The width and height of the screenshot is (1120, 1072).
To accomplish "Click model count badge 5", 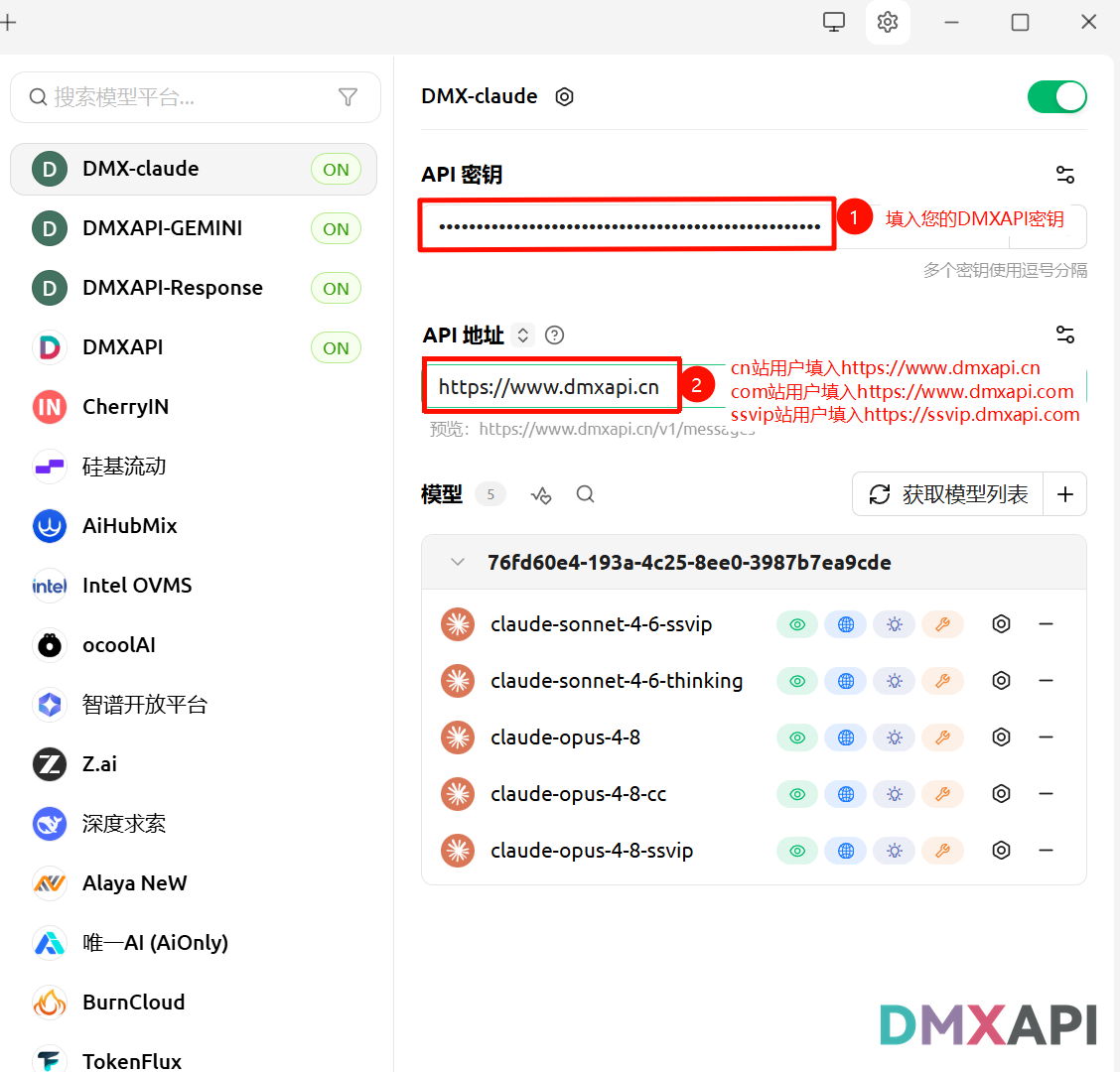I will tap(490, 494).
